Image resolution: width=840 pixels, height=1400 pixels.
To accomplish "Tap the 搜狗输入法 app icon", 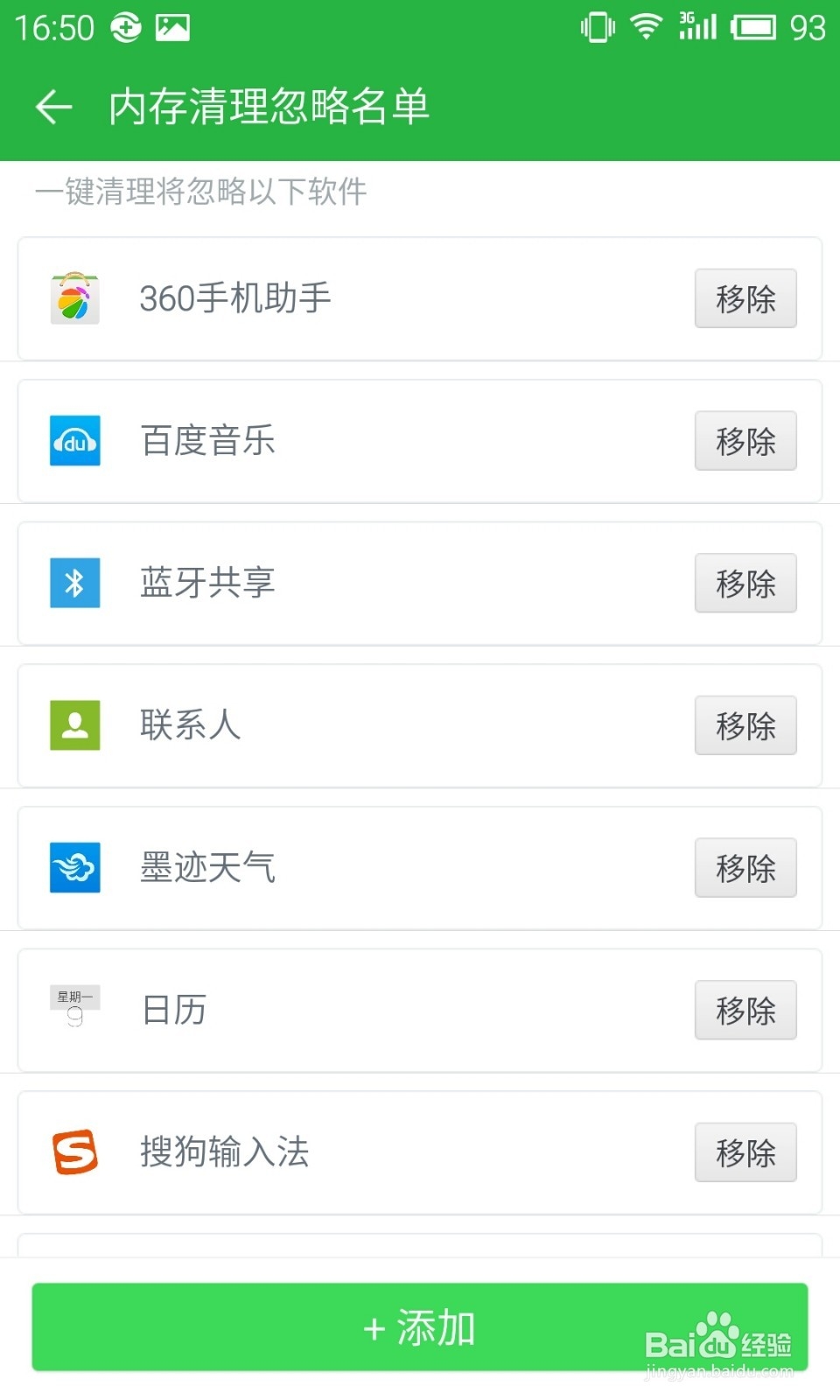I will click(75, 1151).
